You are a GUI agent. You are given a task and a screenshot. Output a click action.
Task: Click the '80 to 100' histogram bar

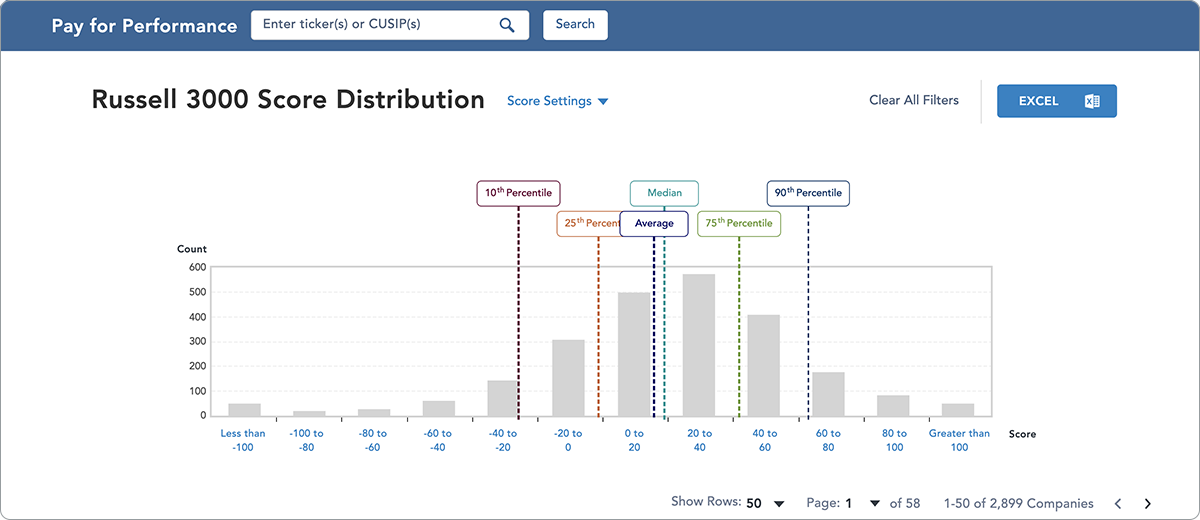coord(893,406)
